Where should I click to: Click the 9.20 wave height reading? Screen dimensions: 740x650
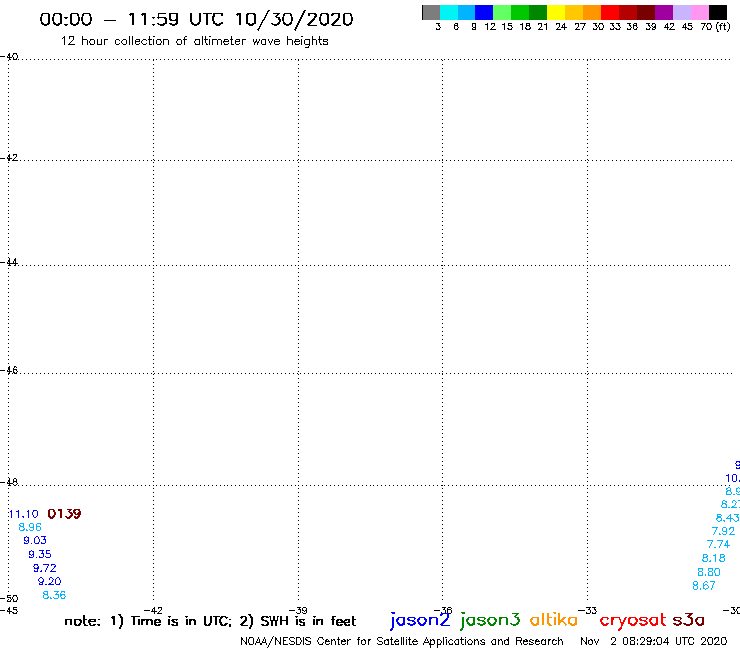point(50,581)
